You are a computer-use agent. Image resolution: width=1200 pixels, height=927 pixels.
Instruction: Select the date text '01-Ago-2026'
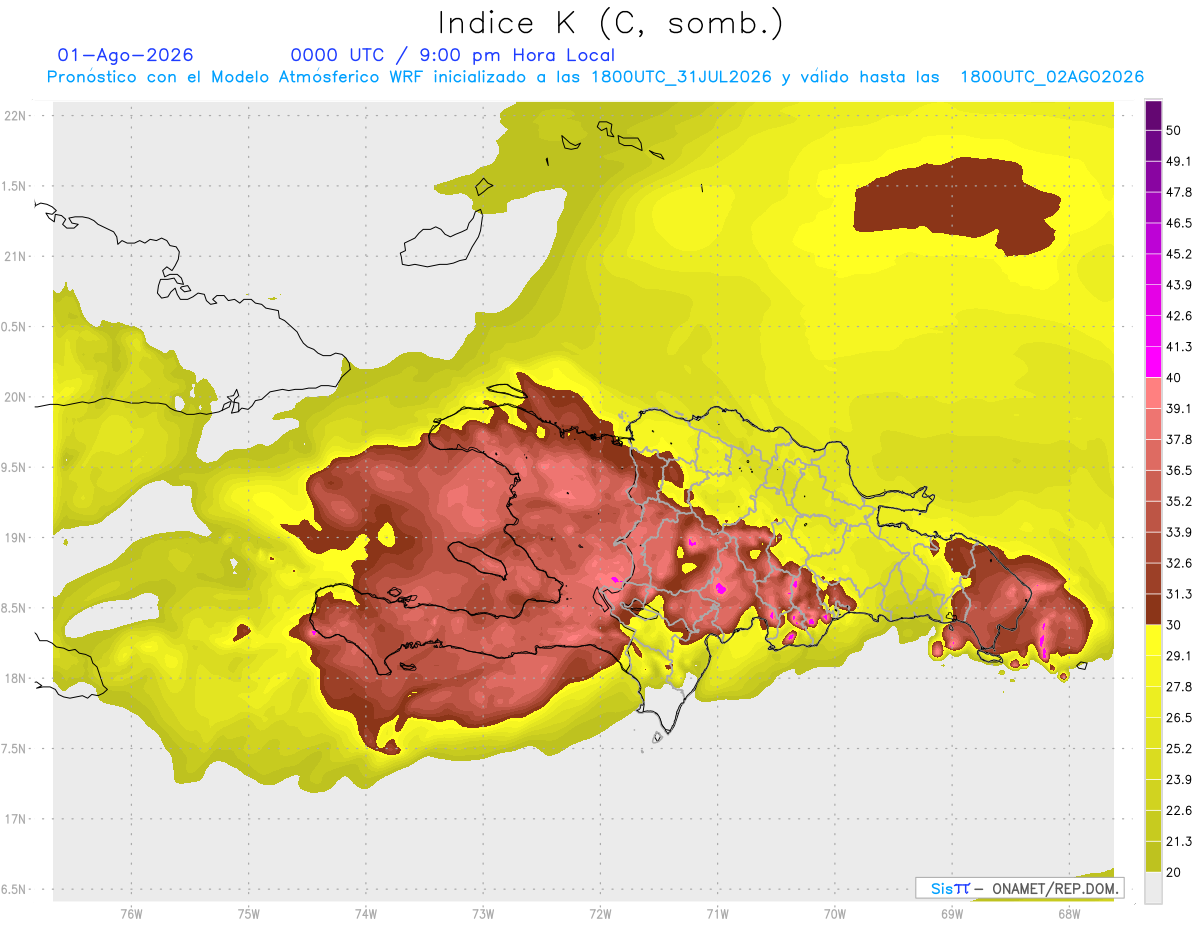click(126, 55)
